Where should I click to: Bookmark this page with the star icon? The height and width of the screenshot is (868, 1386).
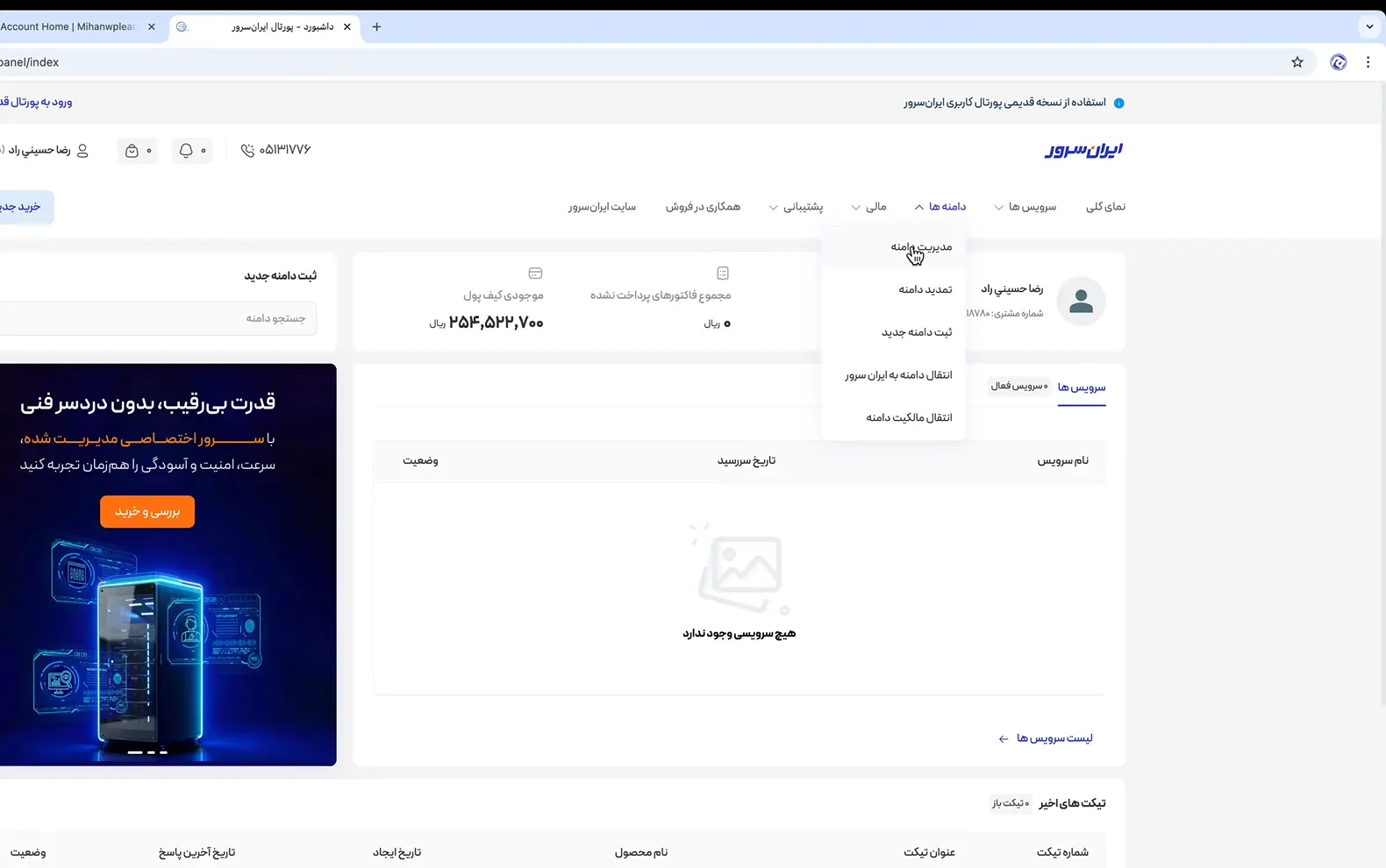pyautogui.click(x=1297, y=62)
